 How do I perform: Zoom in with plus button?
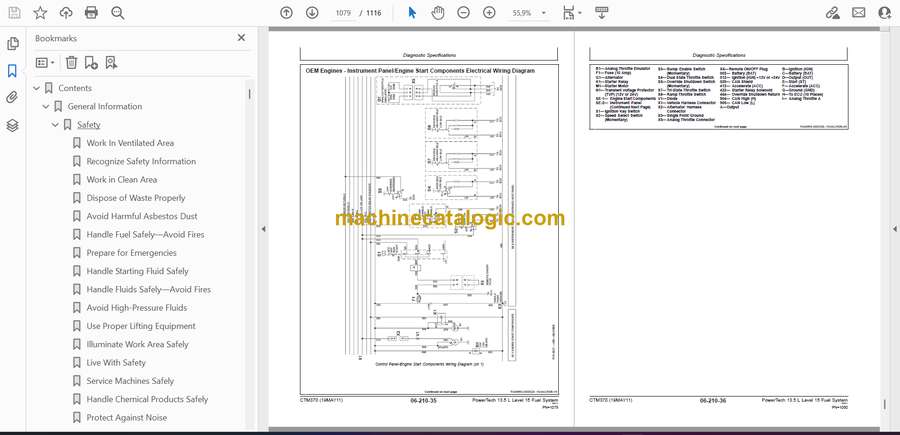coord(489,13)
